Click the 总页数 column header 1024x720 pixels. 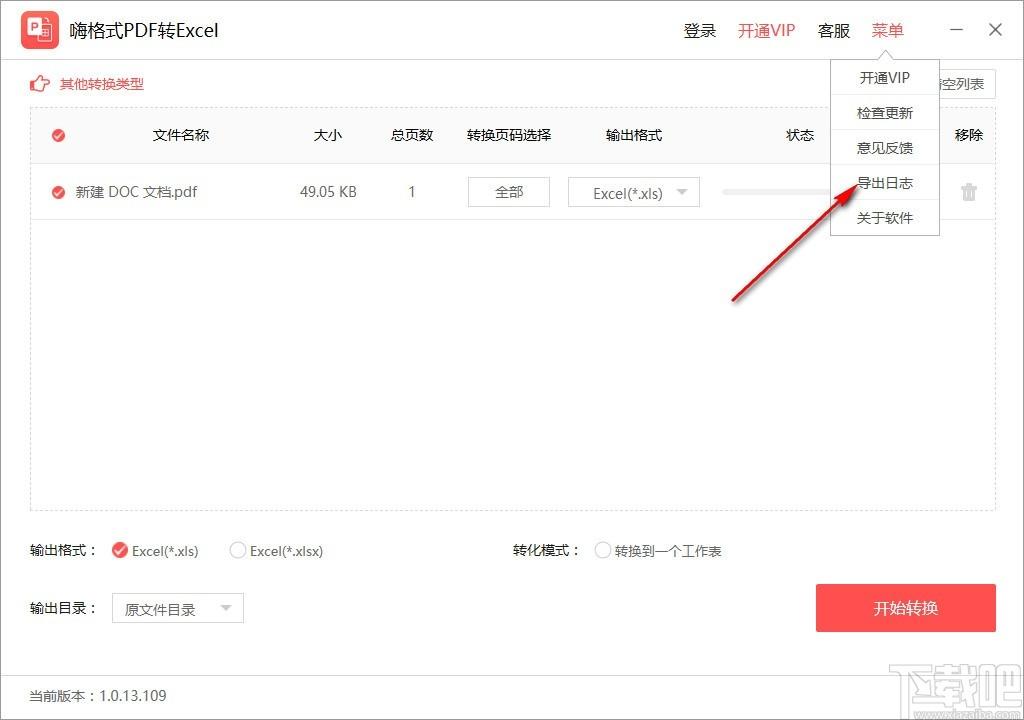click(x=411, y=135)
